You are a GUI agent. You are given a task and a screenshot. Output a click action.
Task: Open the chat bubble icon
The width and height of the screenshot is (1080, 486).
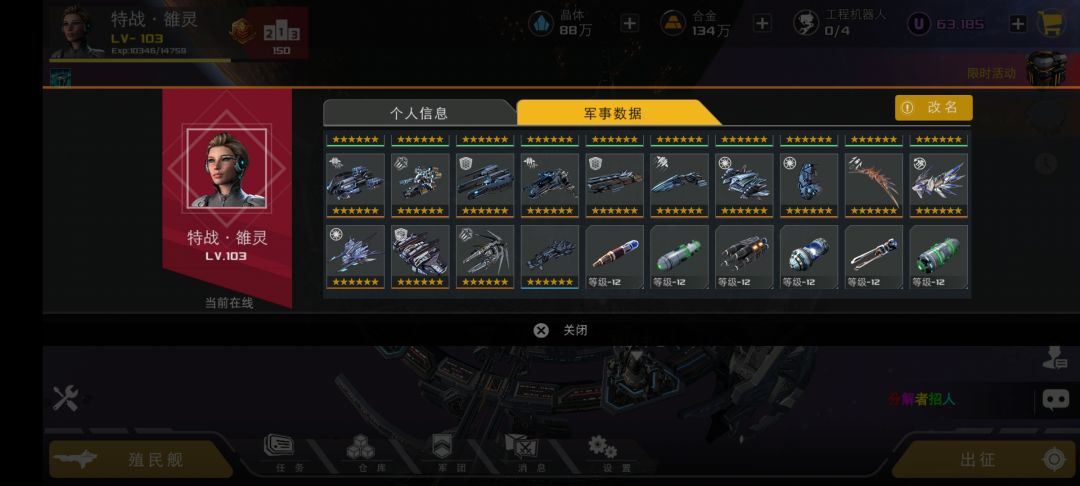tap(1055, 399)
